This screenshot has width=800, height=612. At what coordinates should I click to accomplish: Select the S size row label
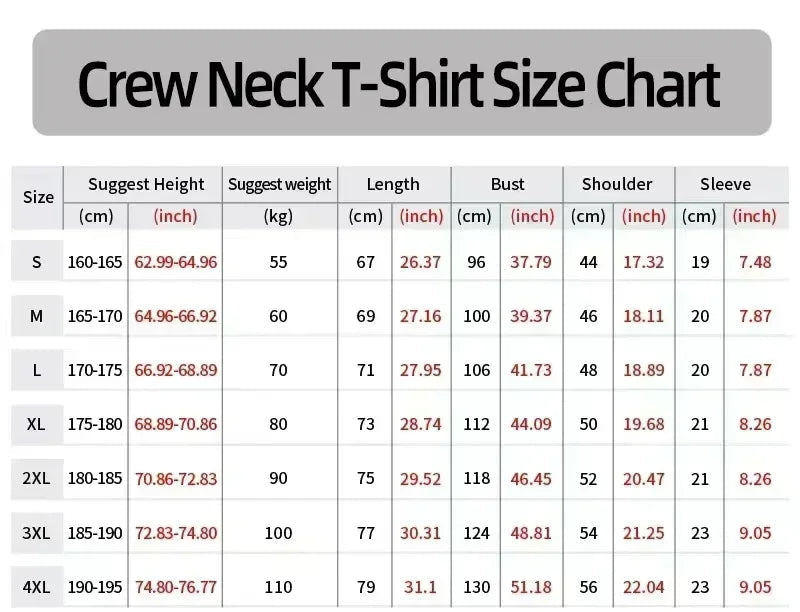37,262
